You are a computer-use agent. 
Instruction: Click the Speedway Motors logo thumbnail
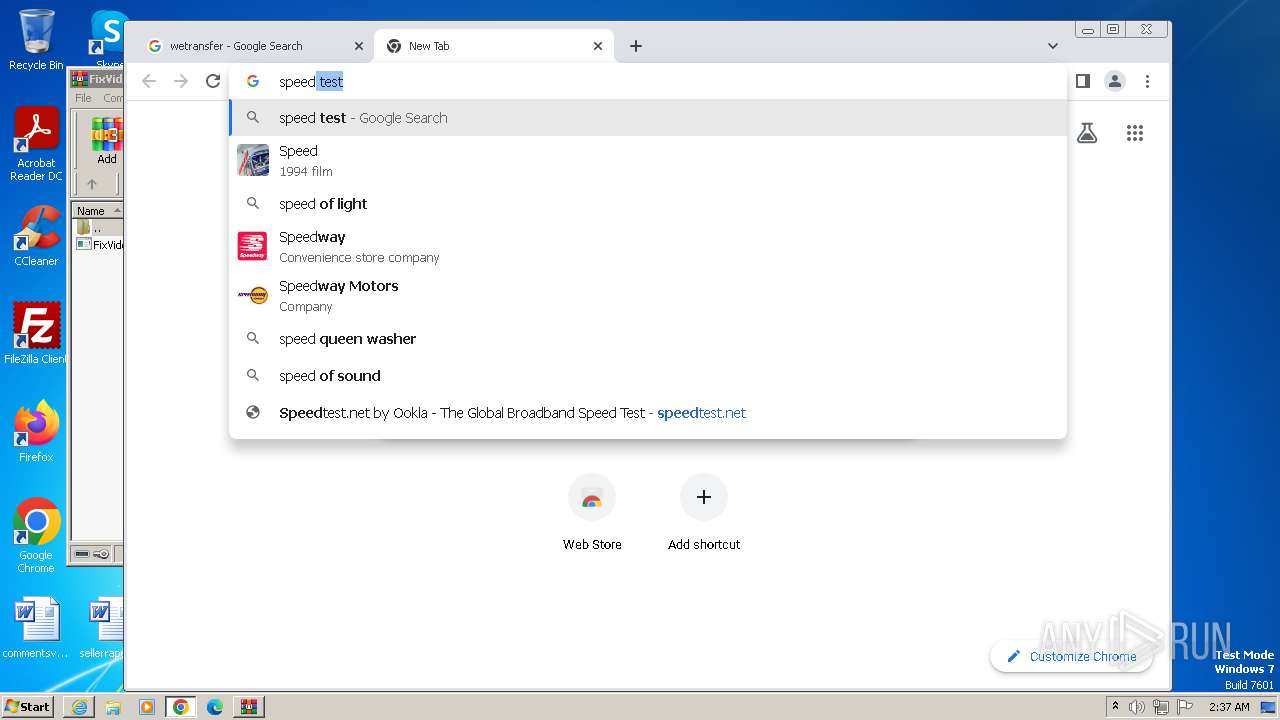[x=253, y=295]
